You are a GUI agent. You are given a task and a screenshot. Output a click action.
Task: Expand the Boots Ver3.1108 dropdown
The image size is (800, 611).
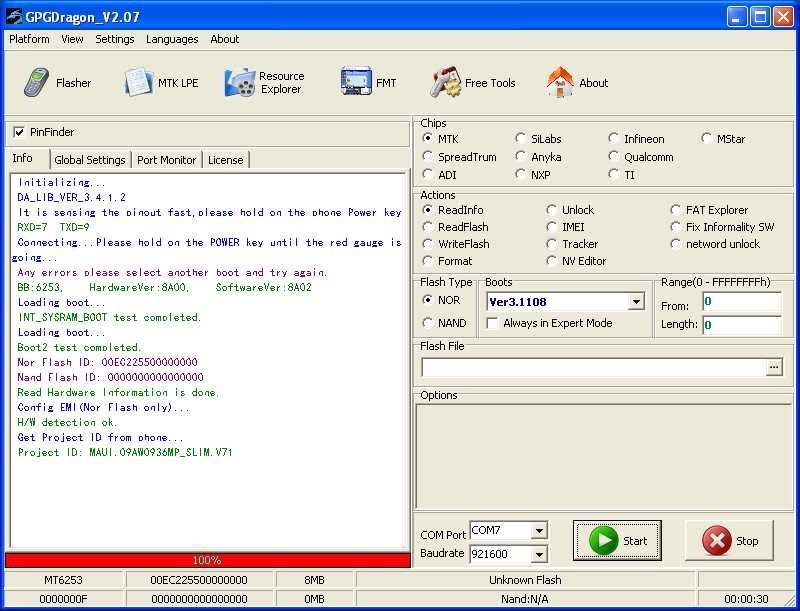[636, 302]
